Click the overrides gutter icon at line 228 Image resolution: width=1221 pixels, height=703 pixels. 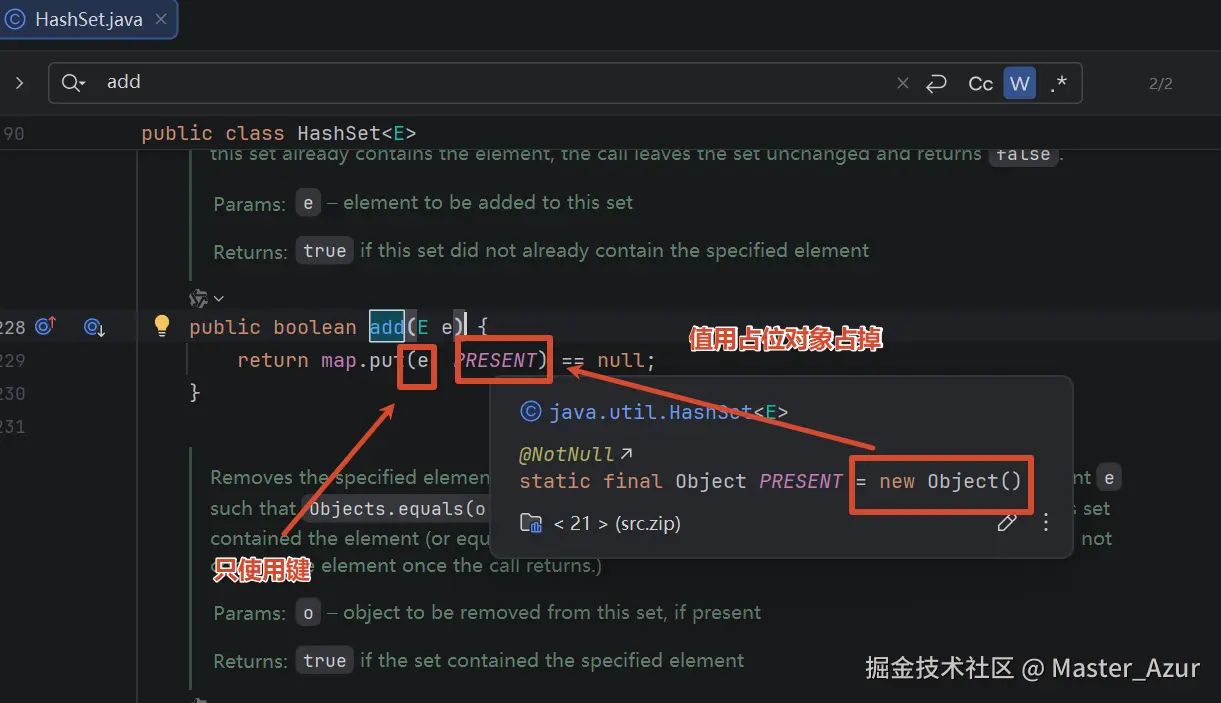pos(45,326)
